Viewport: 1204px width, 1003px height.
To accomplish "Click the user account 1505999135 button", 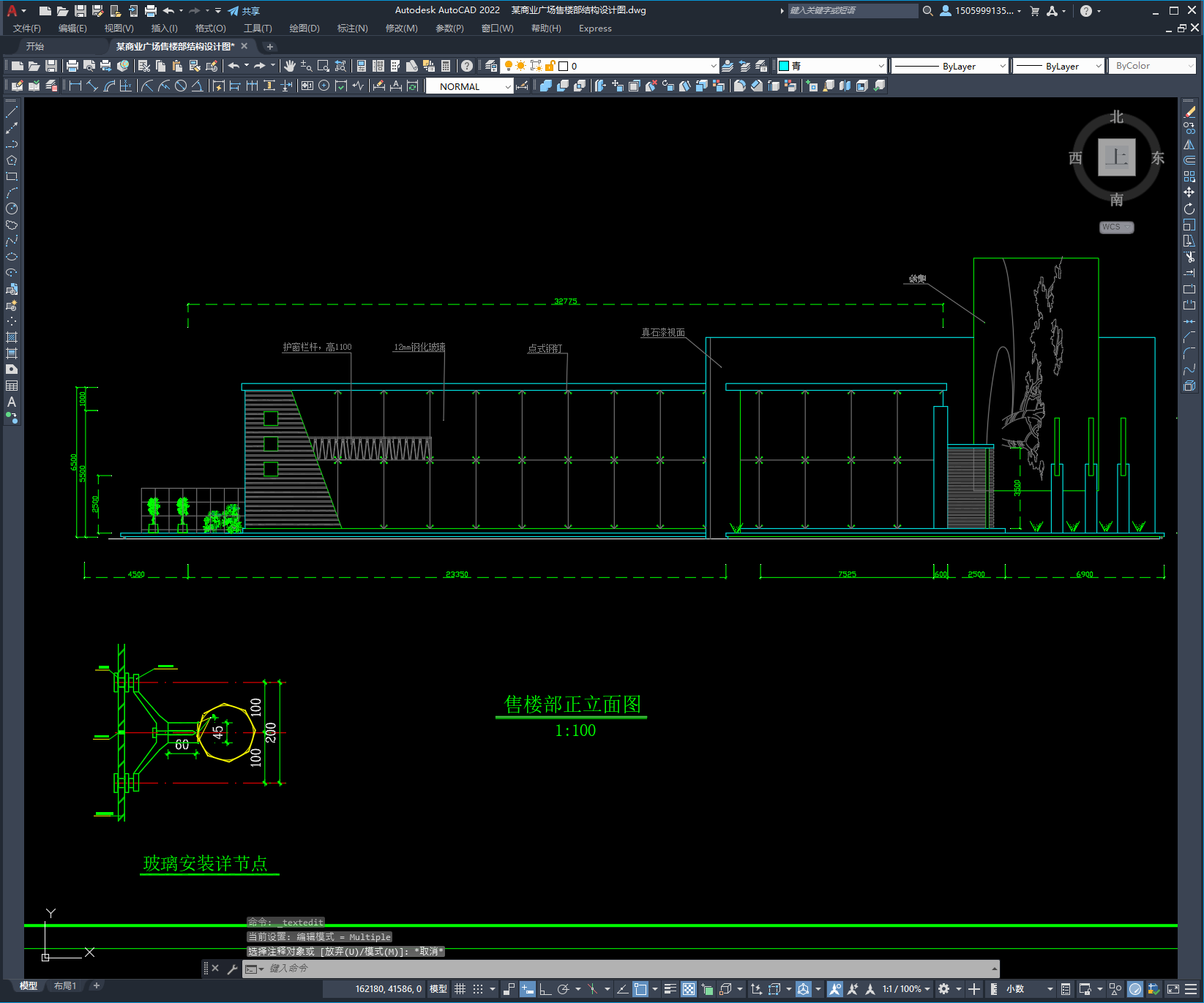I will point(981,11).
